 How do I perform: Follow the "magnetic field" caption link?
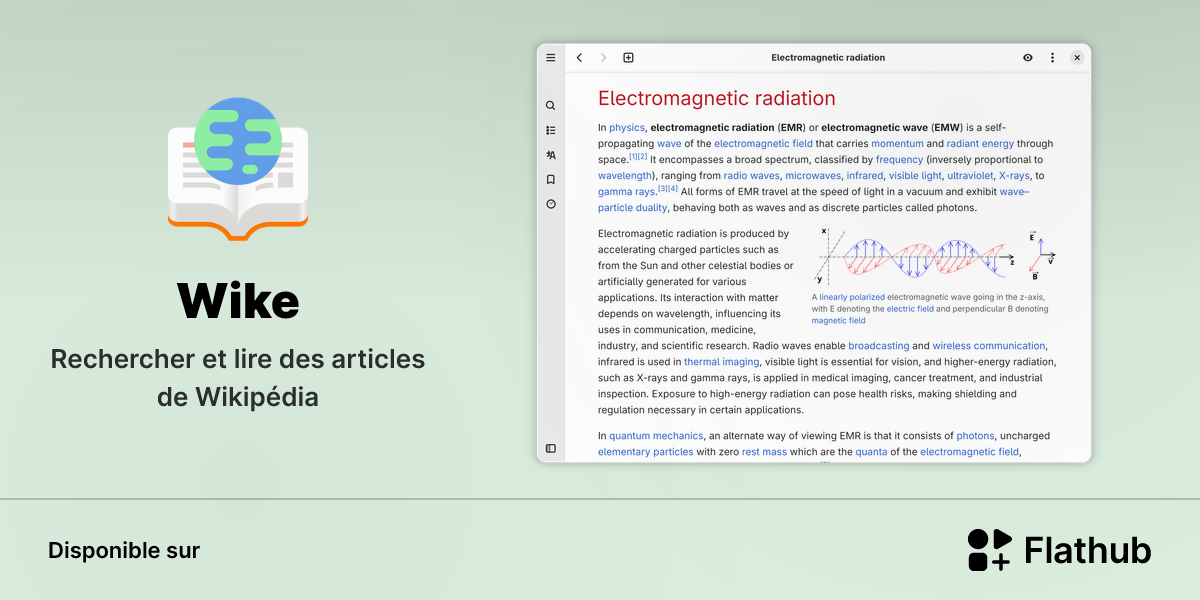[x=838, y=321]
